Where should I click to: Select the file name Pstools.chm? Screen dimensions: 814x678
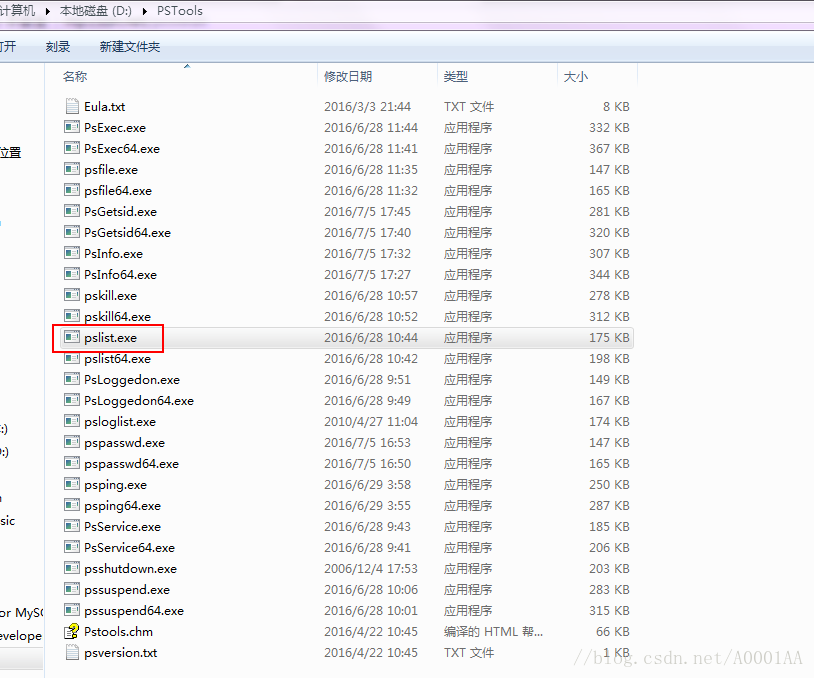tap(118, 632)
